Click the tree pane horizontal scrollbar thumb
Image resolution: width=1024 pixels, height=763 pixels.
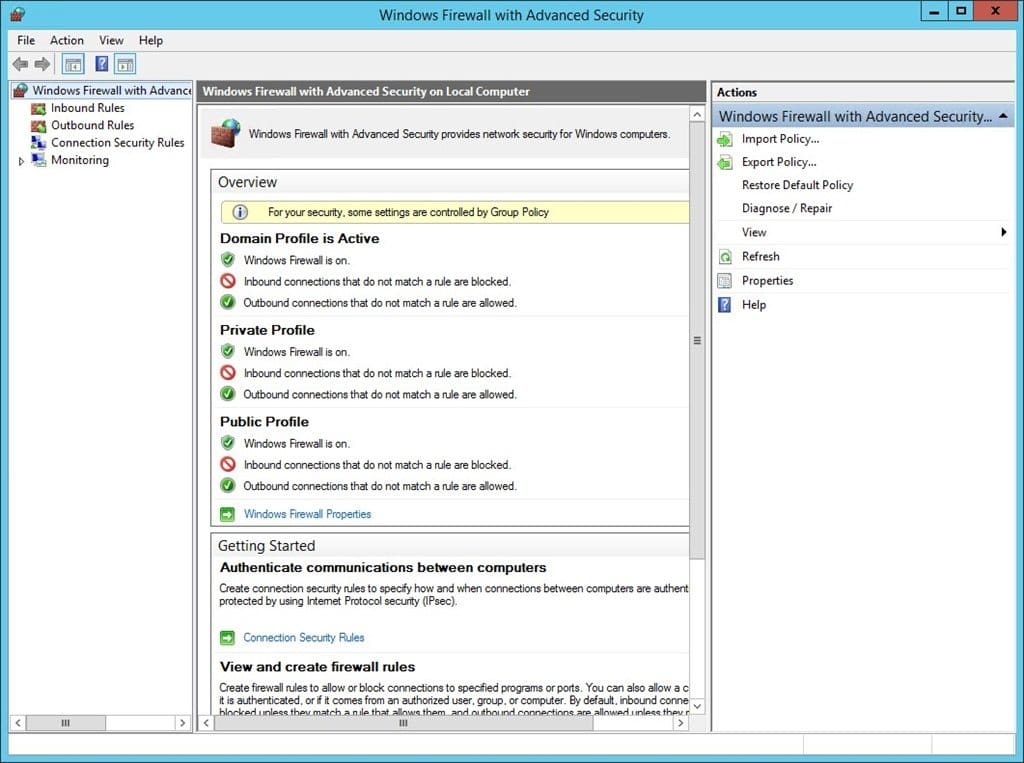coord(65,723)
